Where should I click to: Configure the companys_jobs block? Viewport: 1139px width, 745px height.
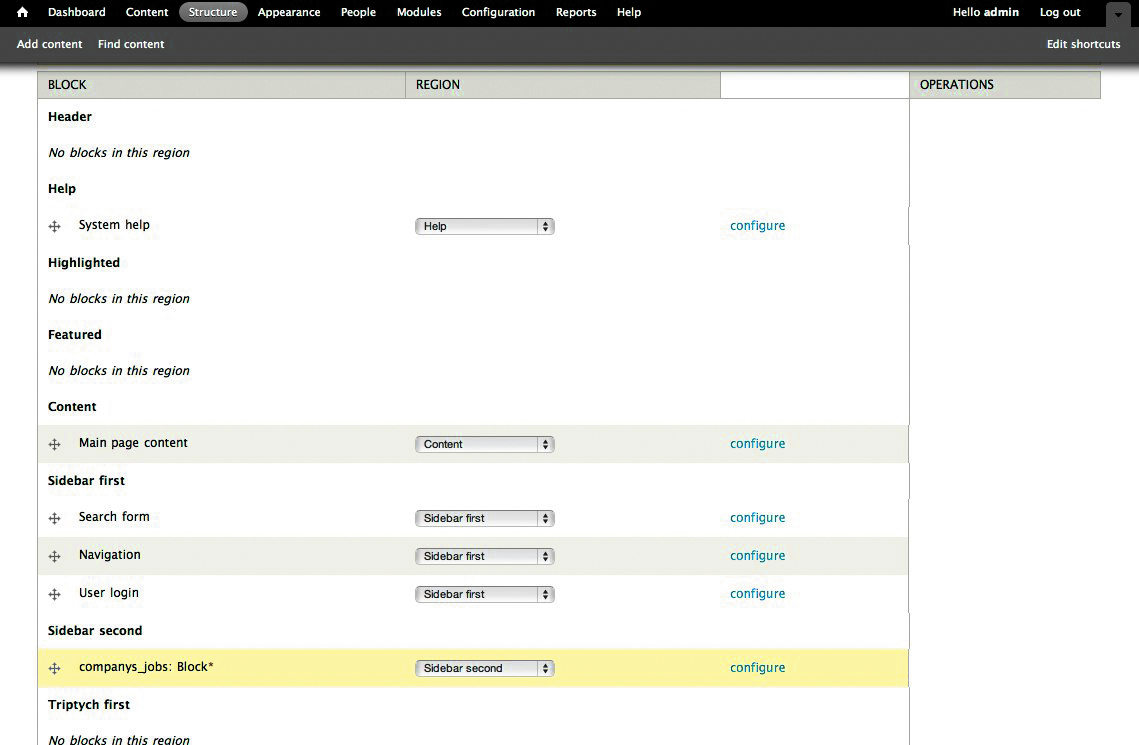758,667
